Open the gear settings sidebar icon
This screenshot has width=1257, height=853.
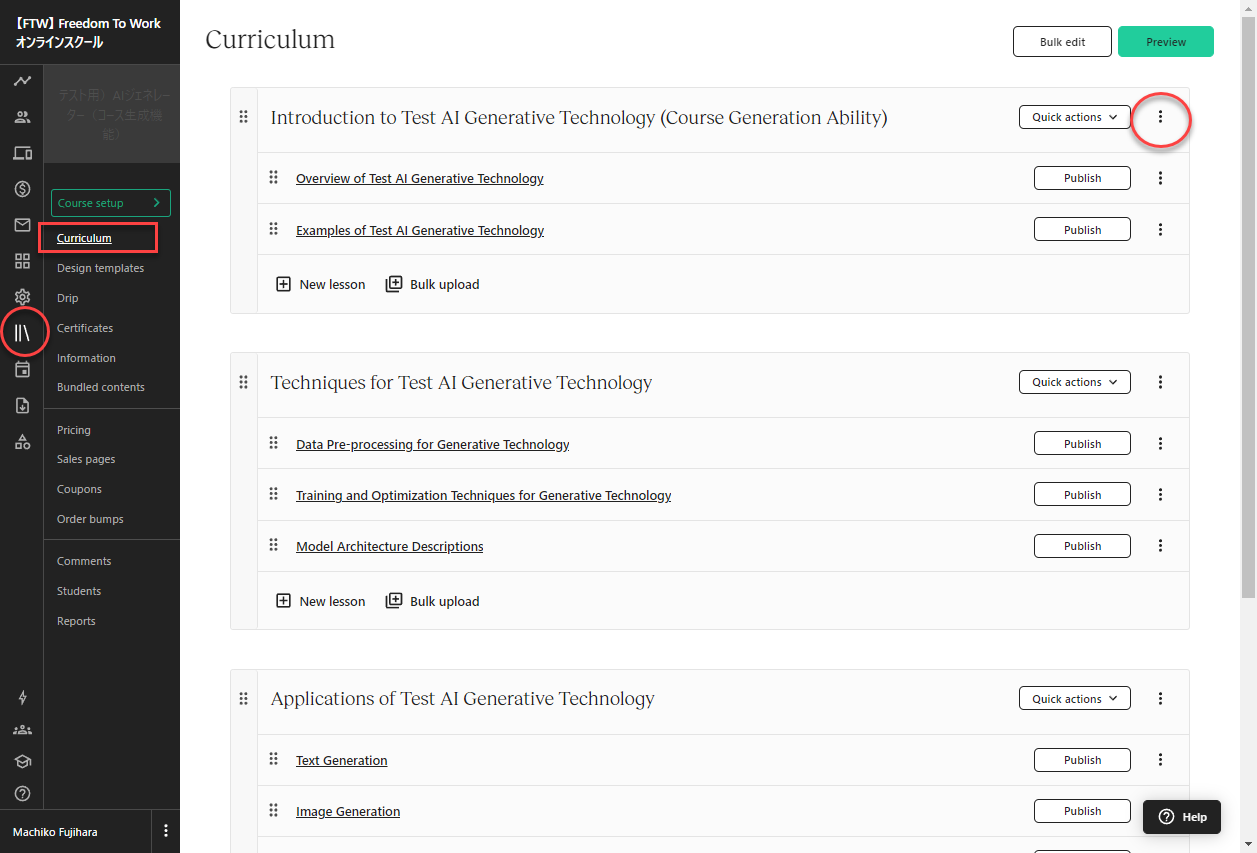[x=22, y=297]
